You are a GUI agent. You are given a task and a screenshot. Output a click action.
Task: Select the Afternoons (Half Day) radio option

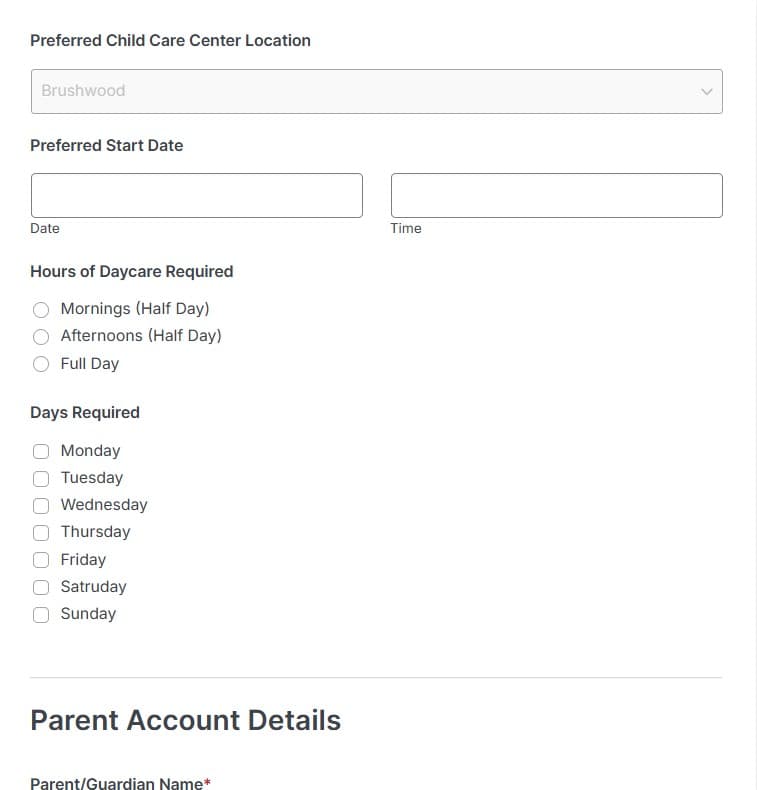pos(41,337)
